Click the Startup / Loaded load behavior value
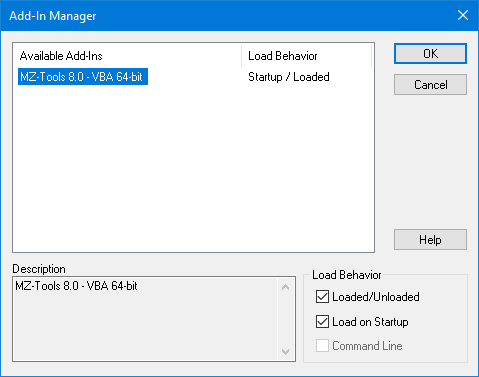The width and height of the screenshot is (479, 377). (x=289, y=77)
